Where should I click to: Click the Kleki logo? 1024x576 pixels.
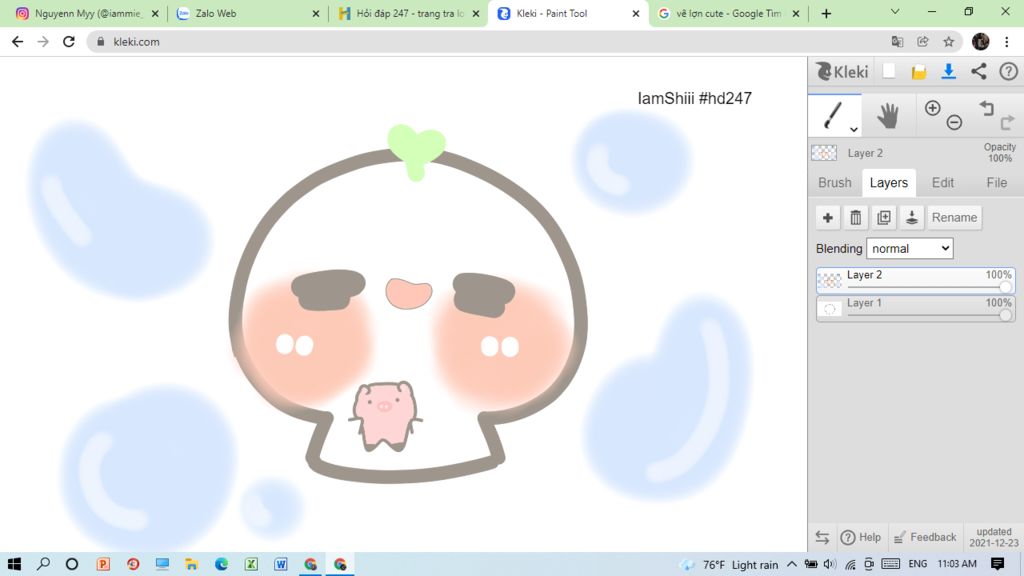(842, 71)
